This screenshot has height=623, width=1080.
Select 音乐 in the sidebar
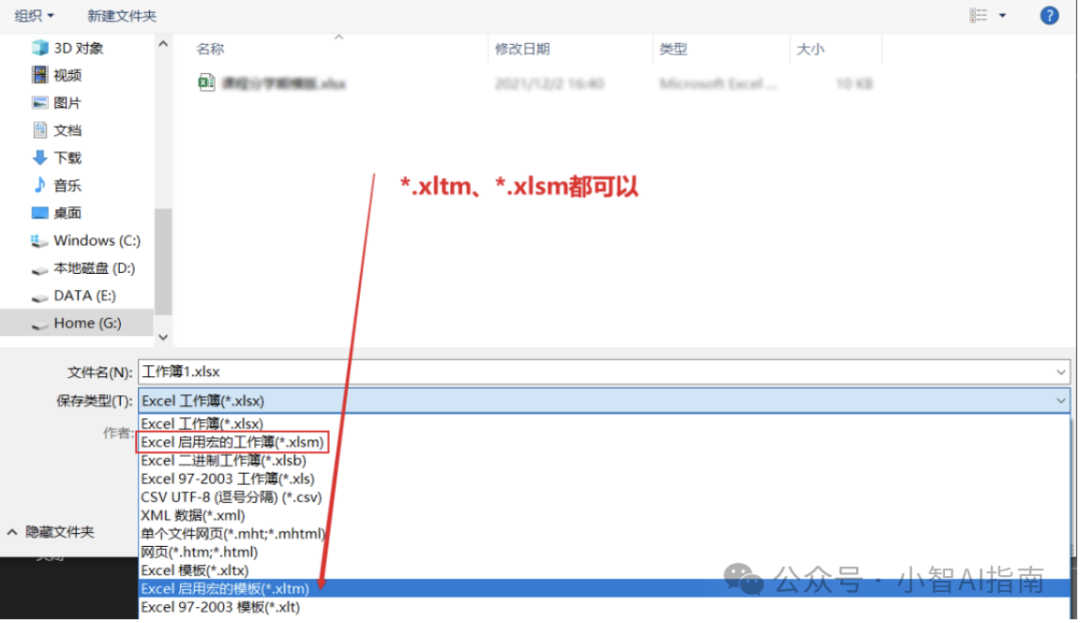point(68,185)
